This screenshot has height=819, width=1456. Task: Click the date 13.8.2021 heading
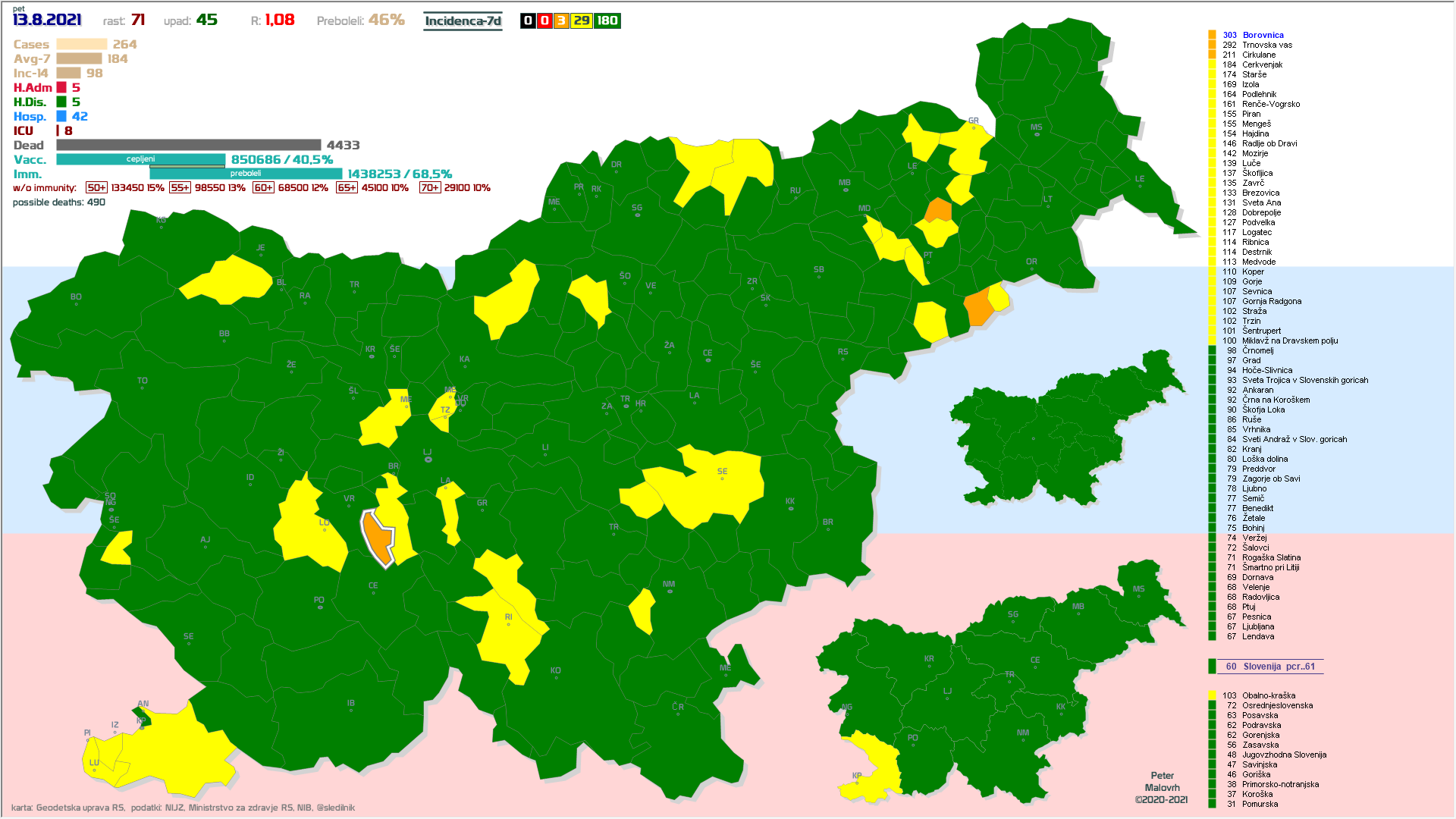tap(47, 20)
